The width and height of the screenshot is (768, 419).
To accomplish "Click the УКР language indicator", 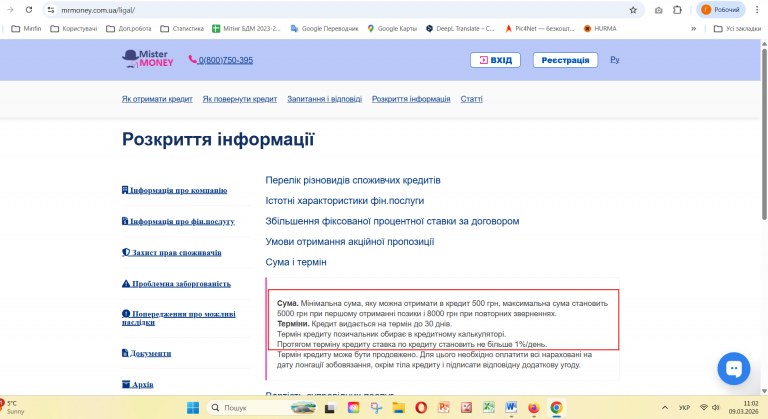I will coord(684,408).
